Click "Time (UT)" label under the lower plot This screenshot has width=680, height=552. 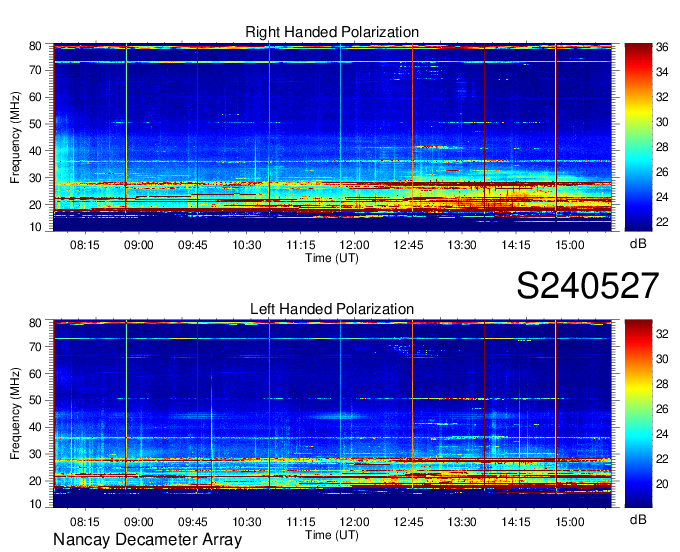tap(332, 535)
